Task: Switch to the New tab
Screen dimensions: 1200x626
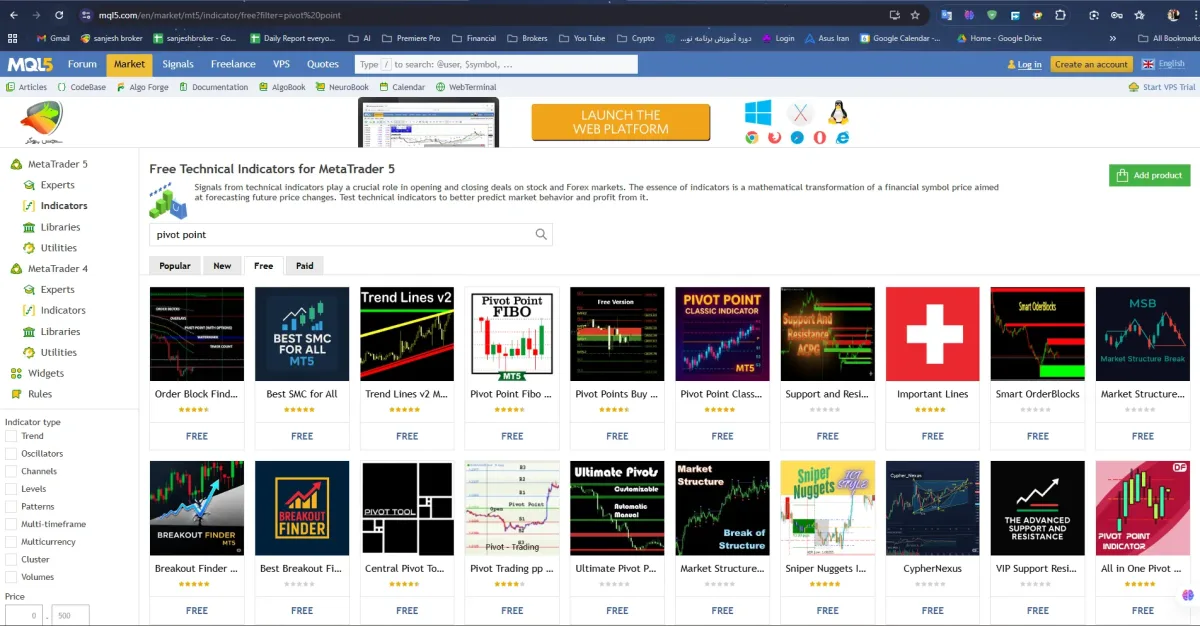Action: 222,266
